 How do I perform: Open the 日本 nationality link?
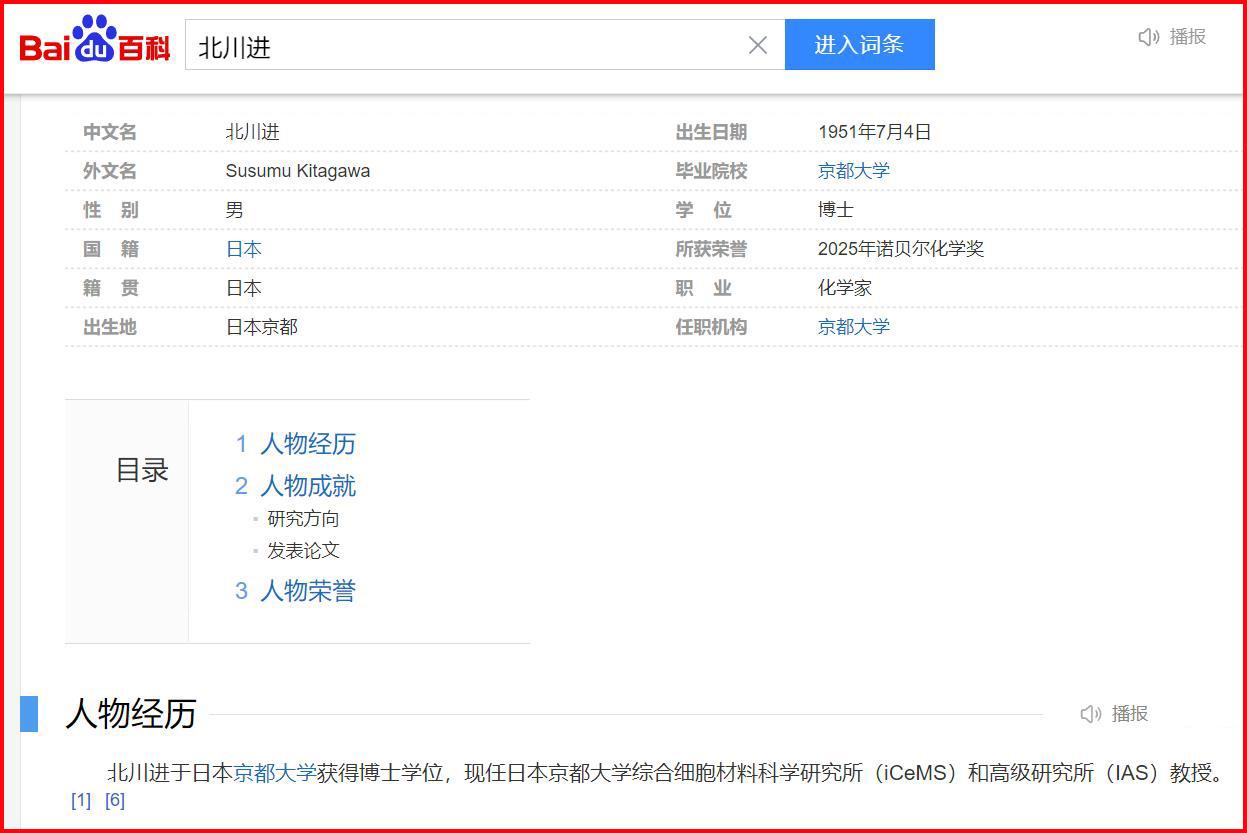[x=244, y=249]
